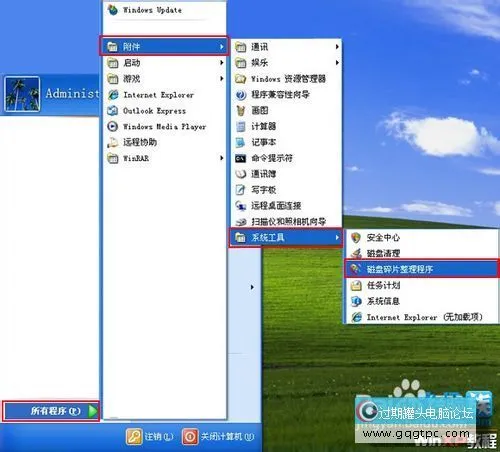The image size is (500, 452).
Task: Click the 启动 folder icon
Action: tap(113, 63)
